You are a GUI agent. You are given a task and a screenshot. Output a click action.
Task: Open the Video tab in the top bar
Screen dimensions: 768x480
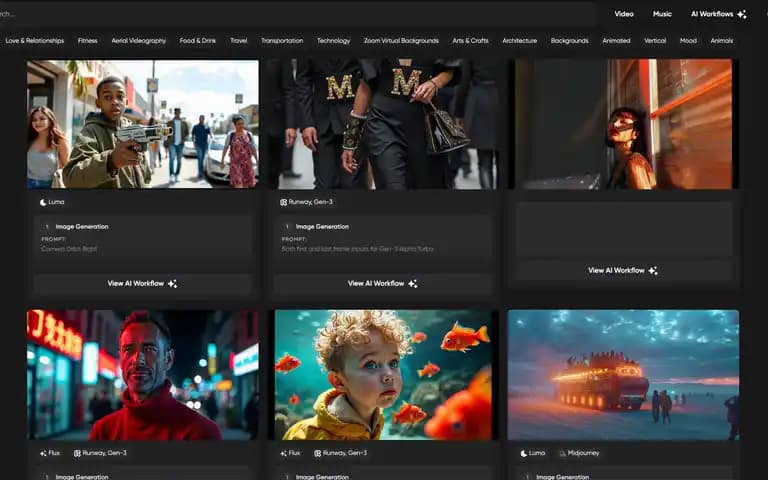pyautogui.click(x=624, y=14)
